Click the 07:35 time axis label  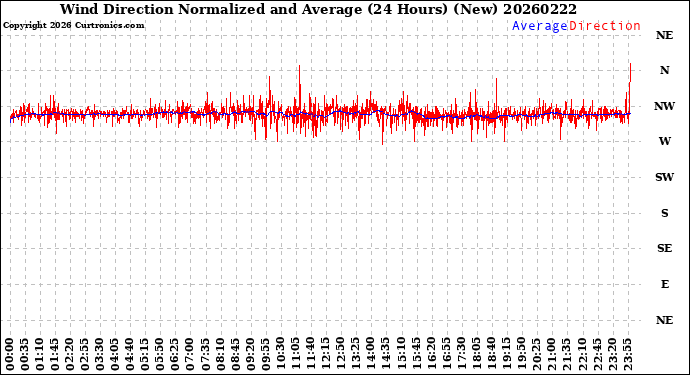tap(206, 354)
